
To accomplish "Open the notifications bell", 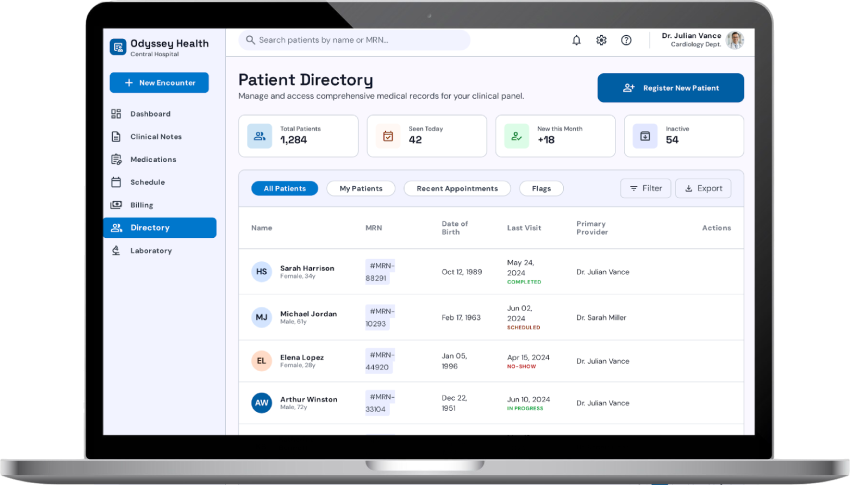I will click(576, 40).
